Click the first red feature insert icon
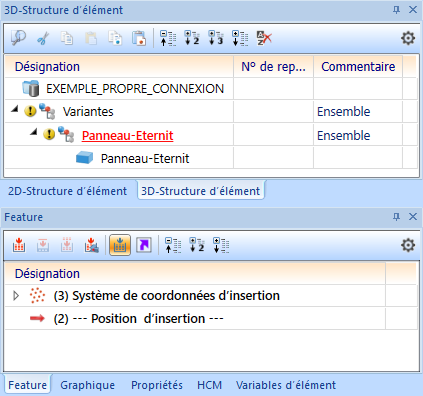 19,245
